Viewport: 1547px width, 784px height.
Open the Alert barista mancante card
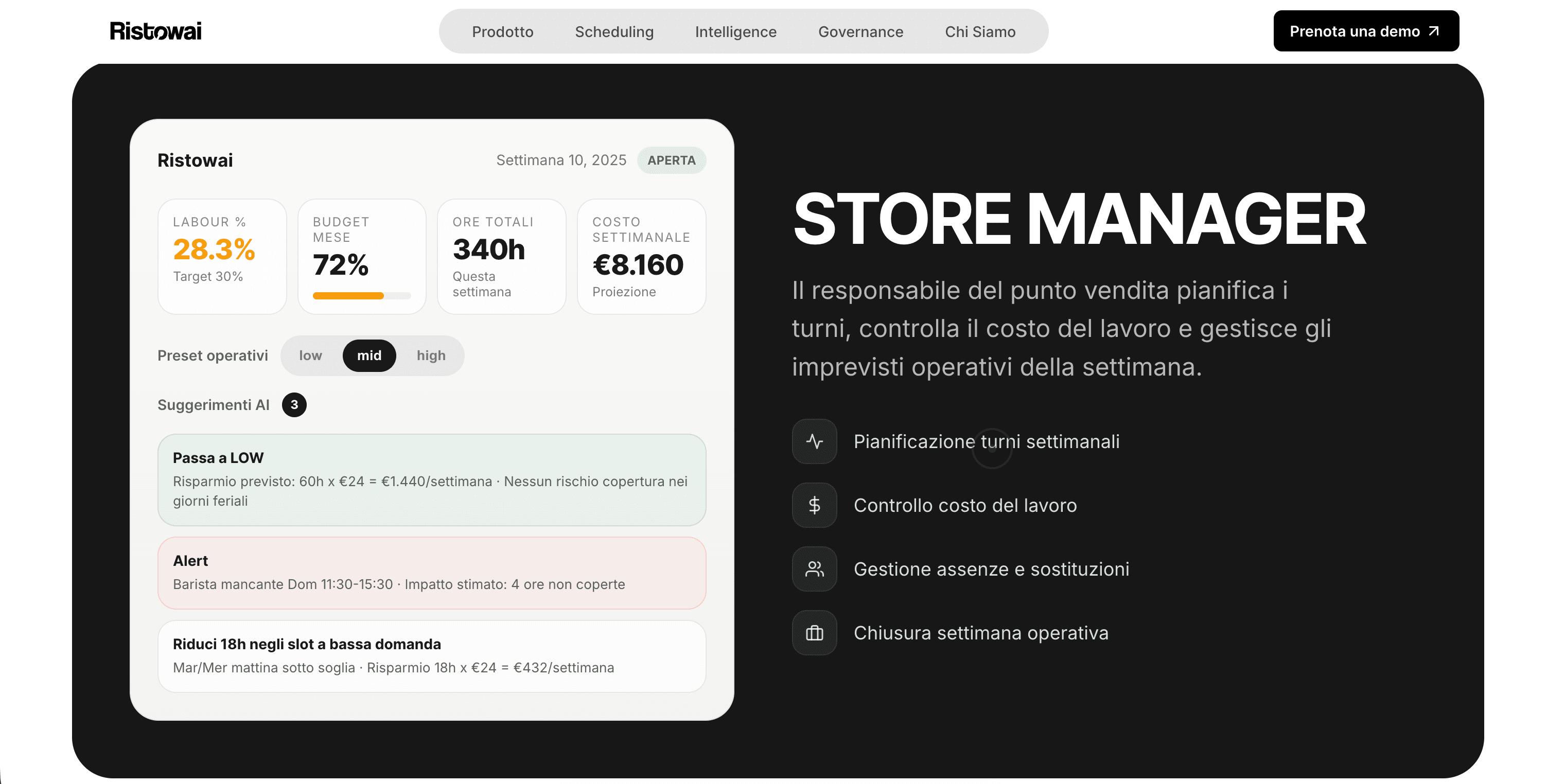click(432, 573)
